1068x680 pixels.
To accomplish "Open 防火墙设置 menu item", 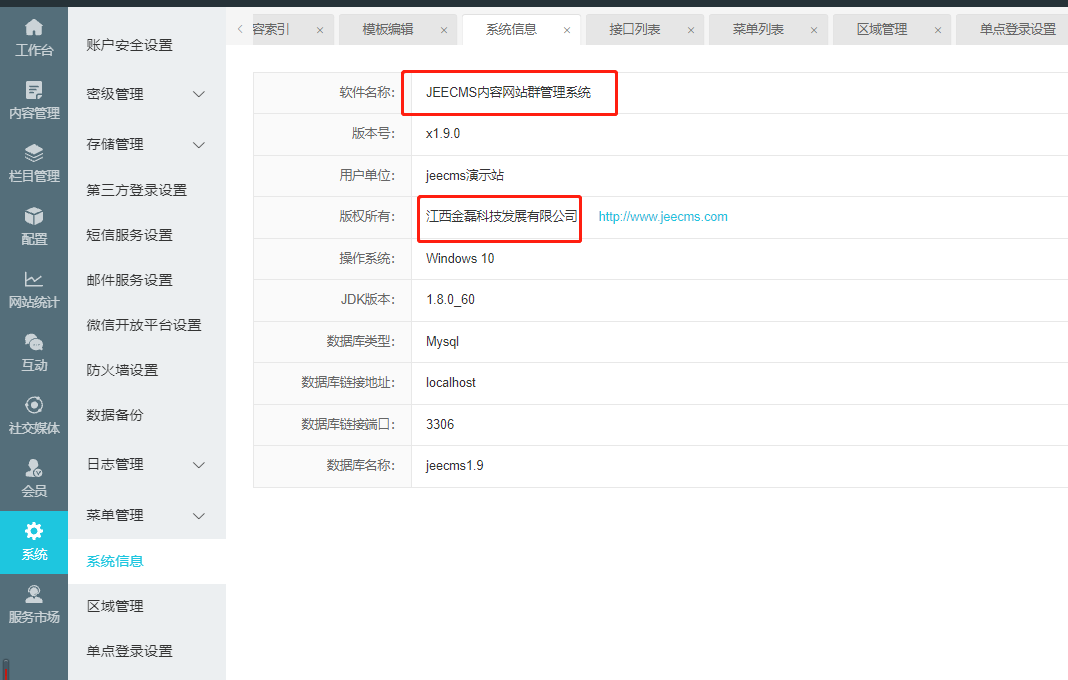I will click(x=122, y=370).
